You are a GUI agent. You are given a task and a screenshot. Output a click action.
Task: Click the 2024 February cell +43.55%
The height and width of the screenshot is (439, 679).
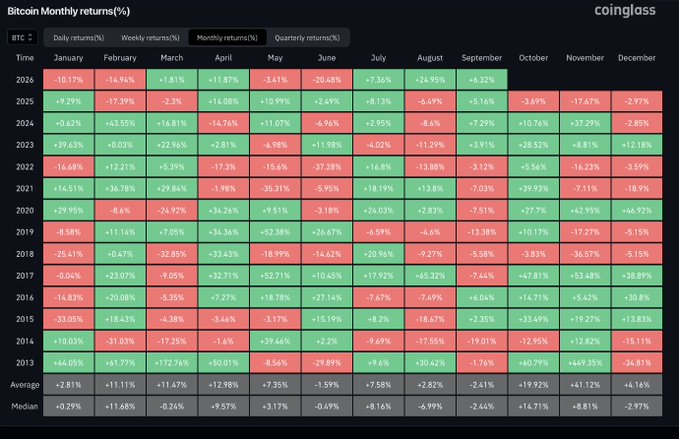coord(120,123)
